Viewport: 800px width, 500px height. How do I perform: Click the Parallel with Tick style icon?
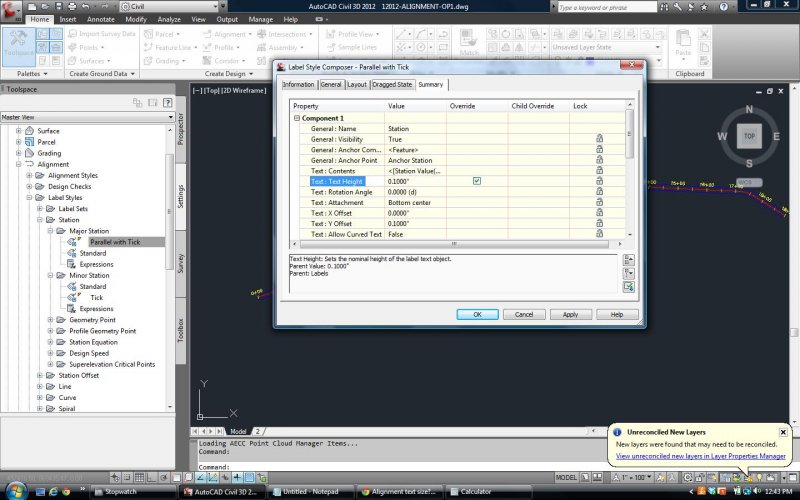pos(72,242)
